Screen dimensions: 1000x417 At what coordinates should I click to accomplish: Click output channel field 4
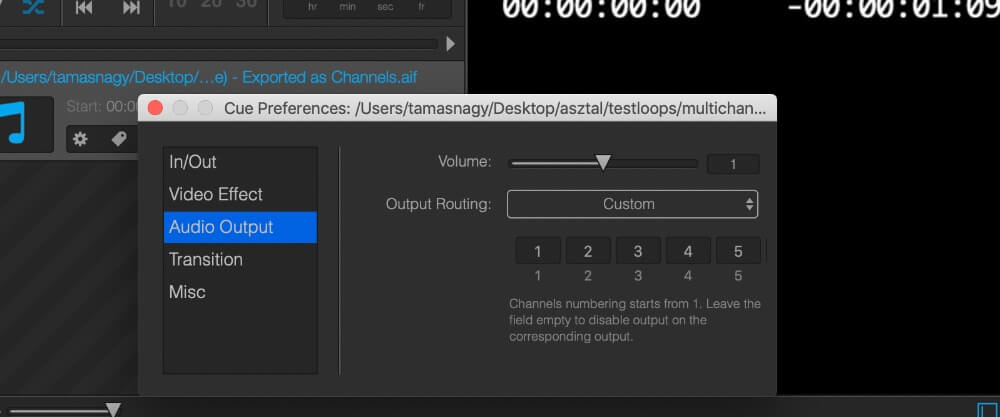(x=688, y=251)
